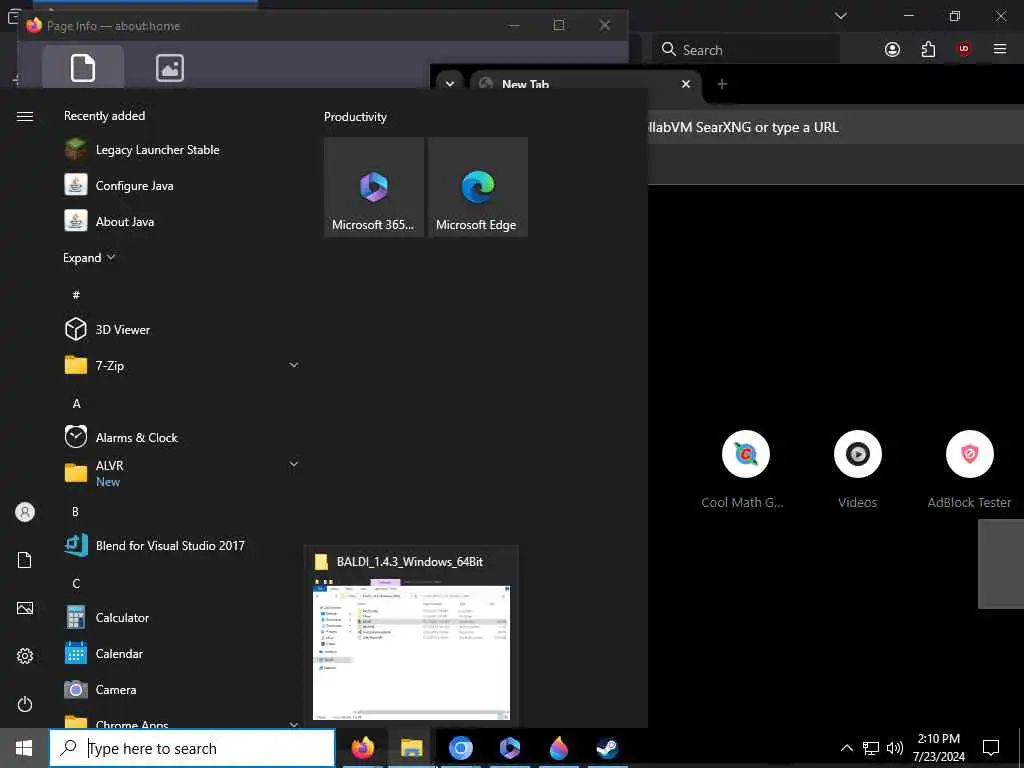Click the browser Search field

point(746,50)
